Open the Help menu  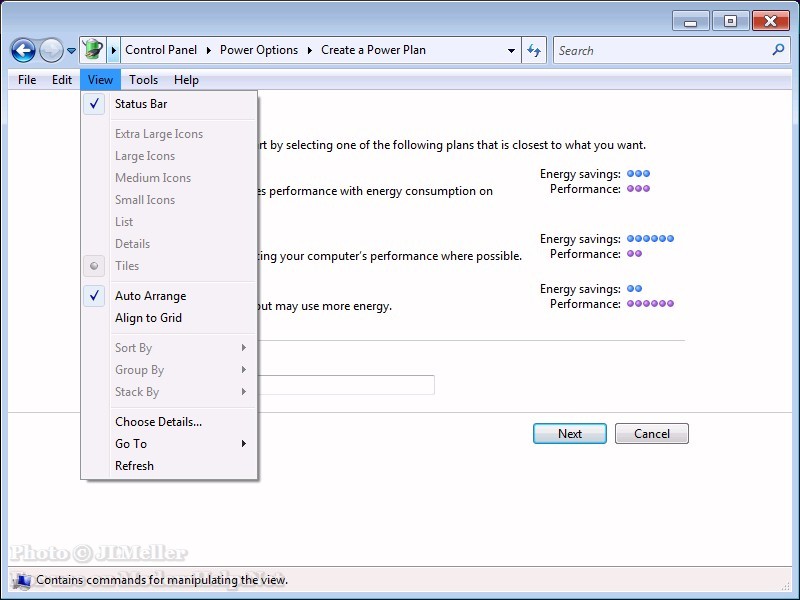pyautogui.click(x=186, y=80)
